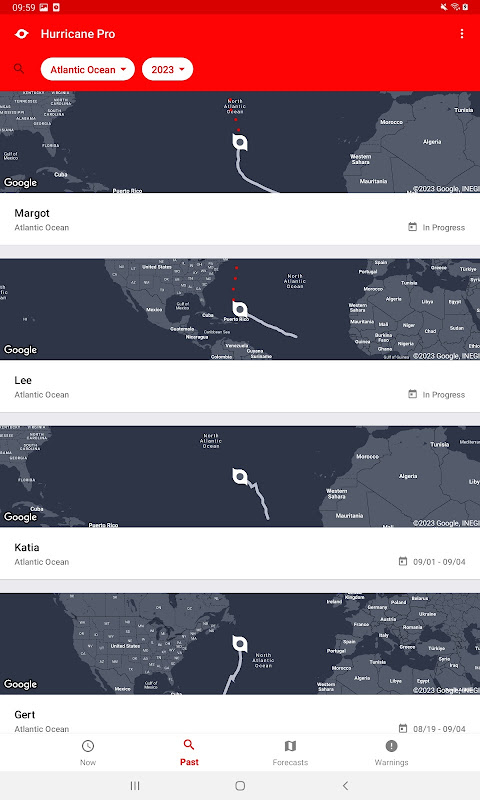The width and height of the screenshot is (480, 800).
Task: Tap the hurricane marker on Margot's map
Action: pyautogui.click(x=240, y=141)
